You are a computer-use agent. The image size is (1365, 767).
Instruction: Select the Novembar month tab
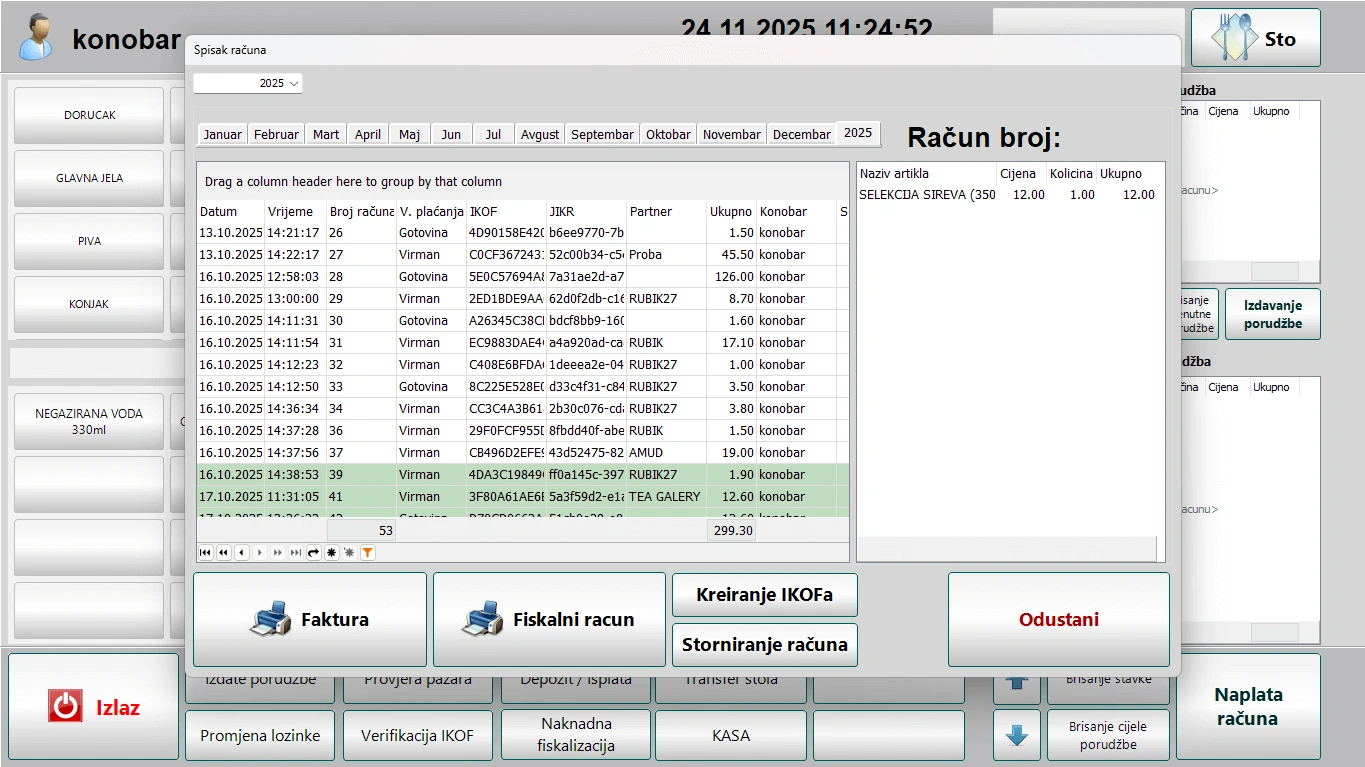click(732, 134)
